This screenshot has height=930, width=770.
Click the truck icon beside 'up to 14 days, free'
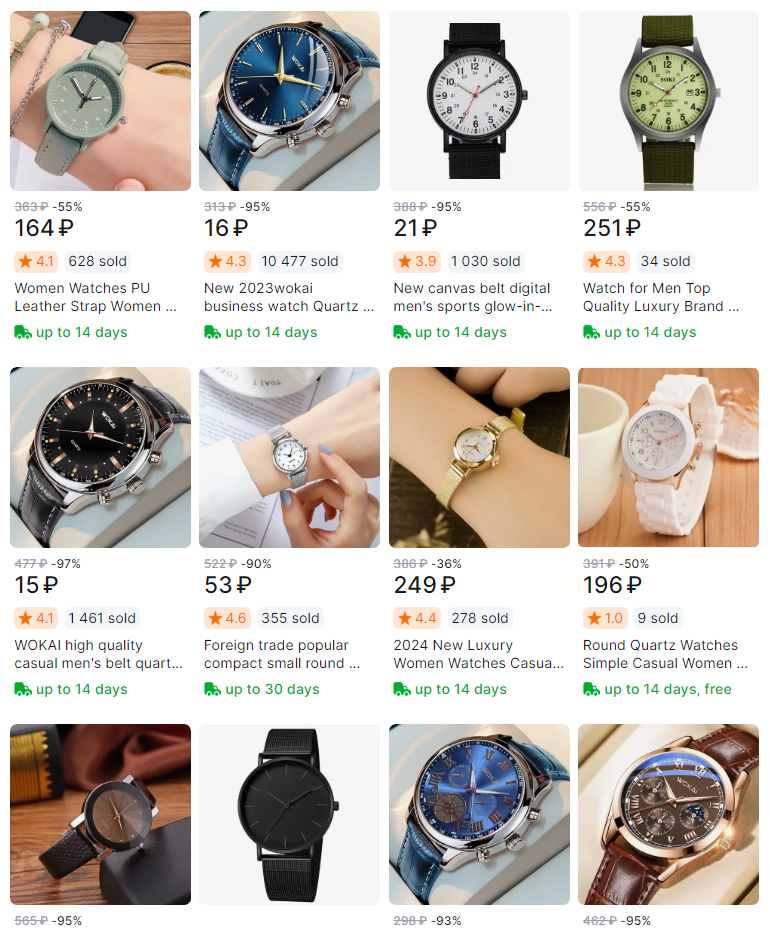[x=591, y=689]
